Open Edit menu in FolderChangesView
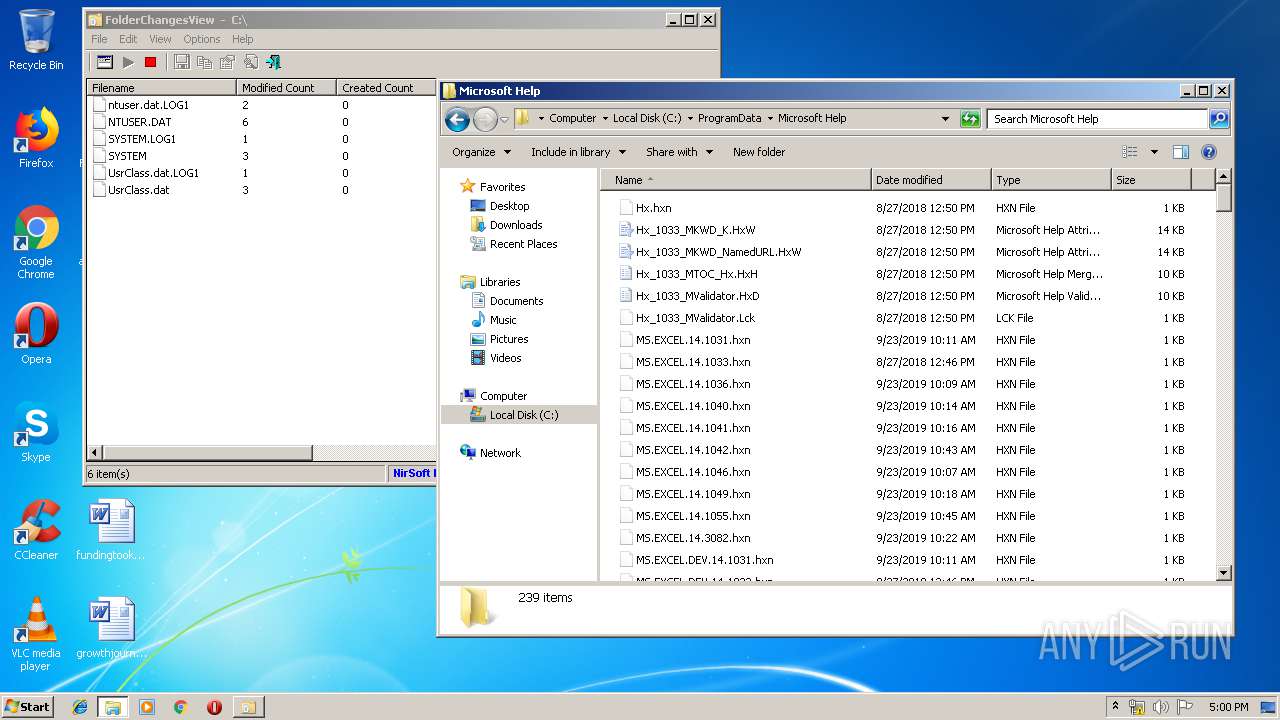 (x=128, y=39)
